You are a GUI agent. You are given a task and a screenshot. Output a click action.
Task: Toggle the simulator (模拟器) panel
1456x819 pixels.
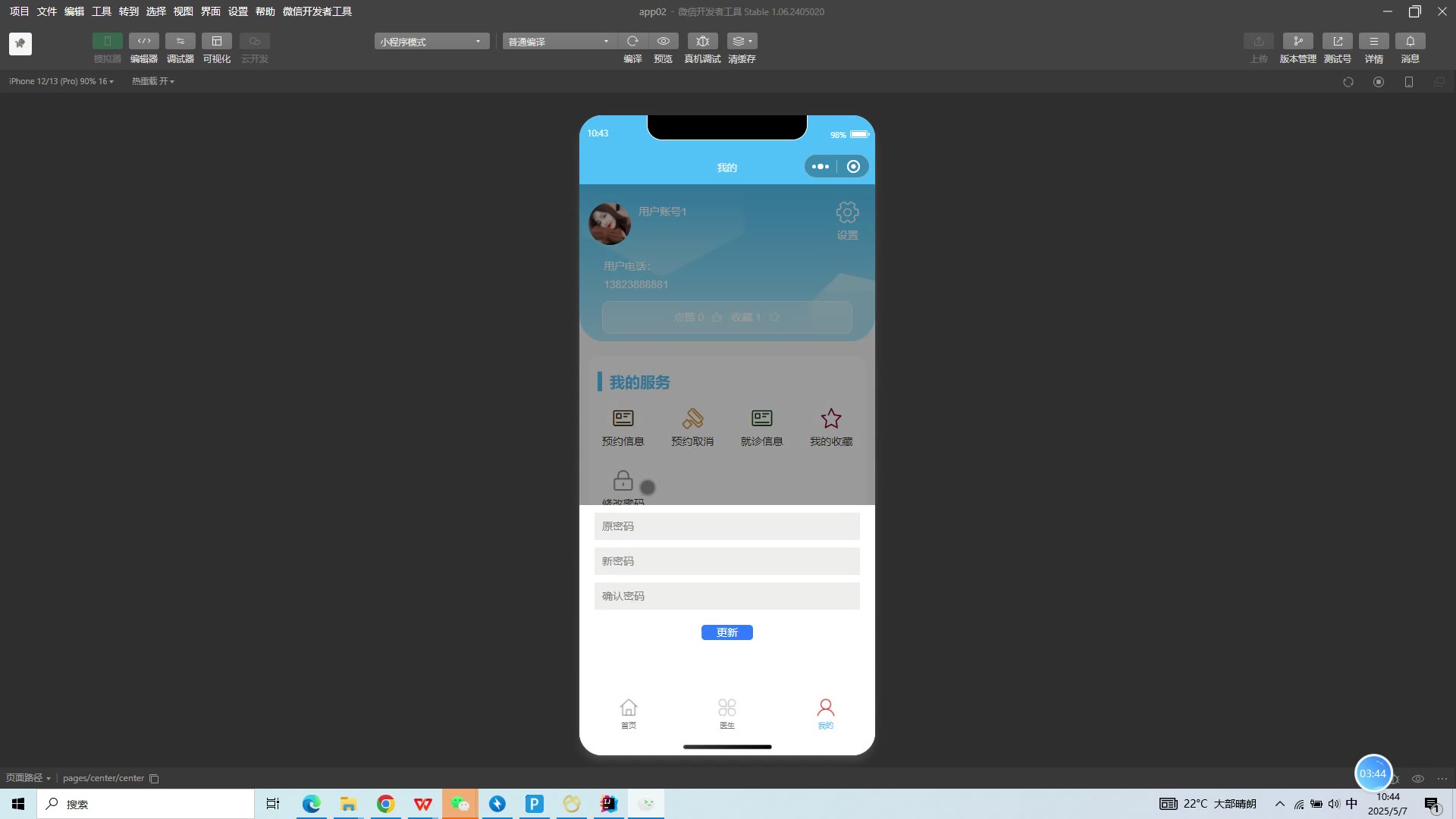coord(107,41)
